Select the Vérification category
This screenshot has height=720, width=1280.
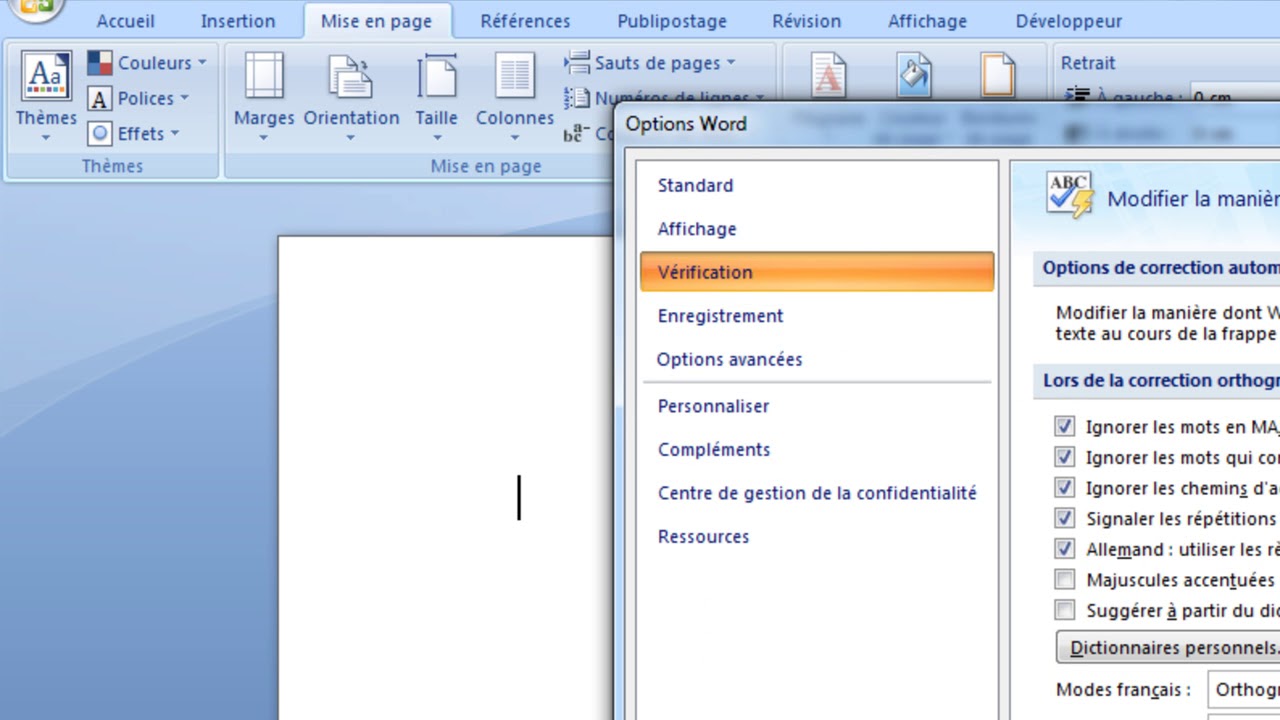tap(817, 272)
